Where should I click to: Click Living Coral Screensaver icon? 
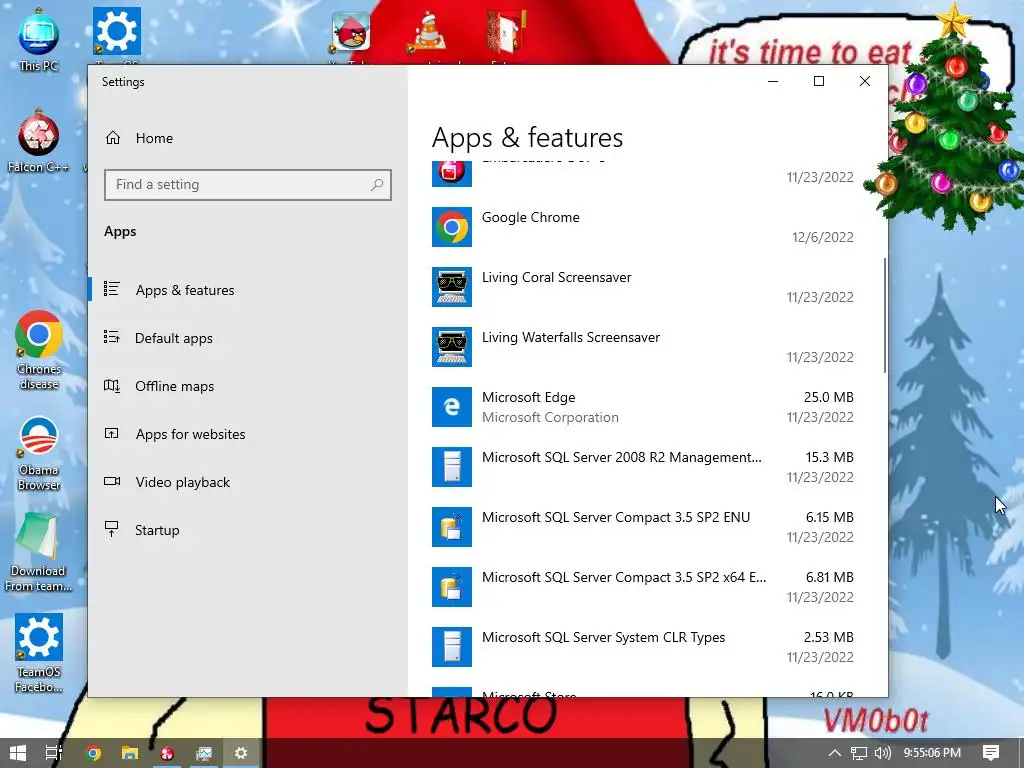(x=452, y=287)
